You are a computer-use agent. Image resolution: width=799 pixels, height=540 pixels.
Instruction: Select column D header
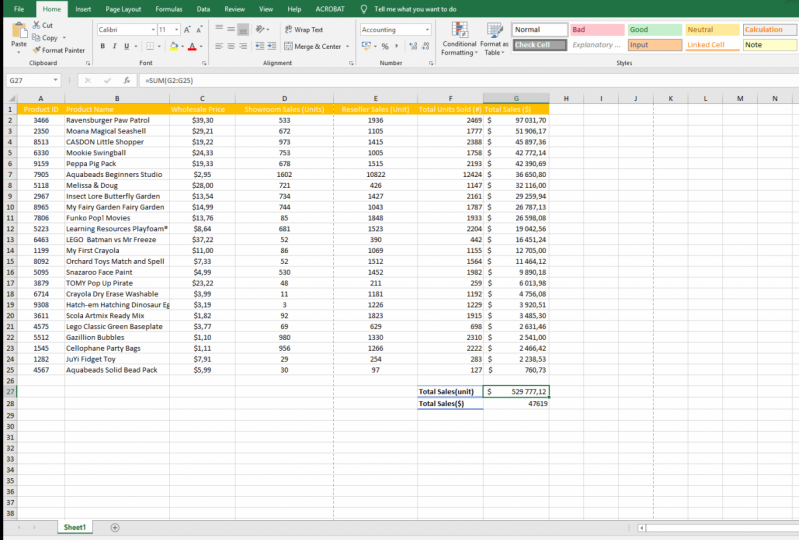coord(284,98)
